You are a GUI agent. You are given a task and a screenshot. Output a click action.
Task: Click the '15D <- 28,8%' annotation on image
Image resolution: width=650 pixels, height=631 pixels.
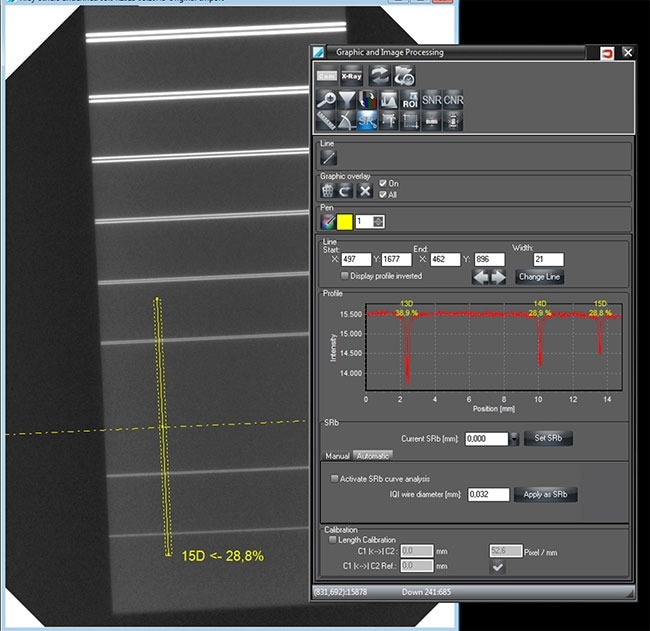pos(223,556)
